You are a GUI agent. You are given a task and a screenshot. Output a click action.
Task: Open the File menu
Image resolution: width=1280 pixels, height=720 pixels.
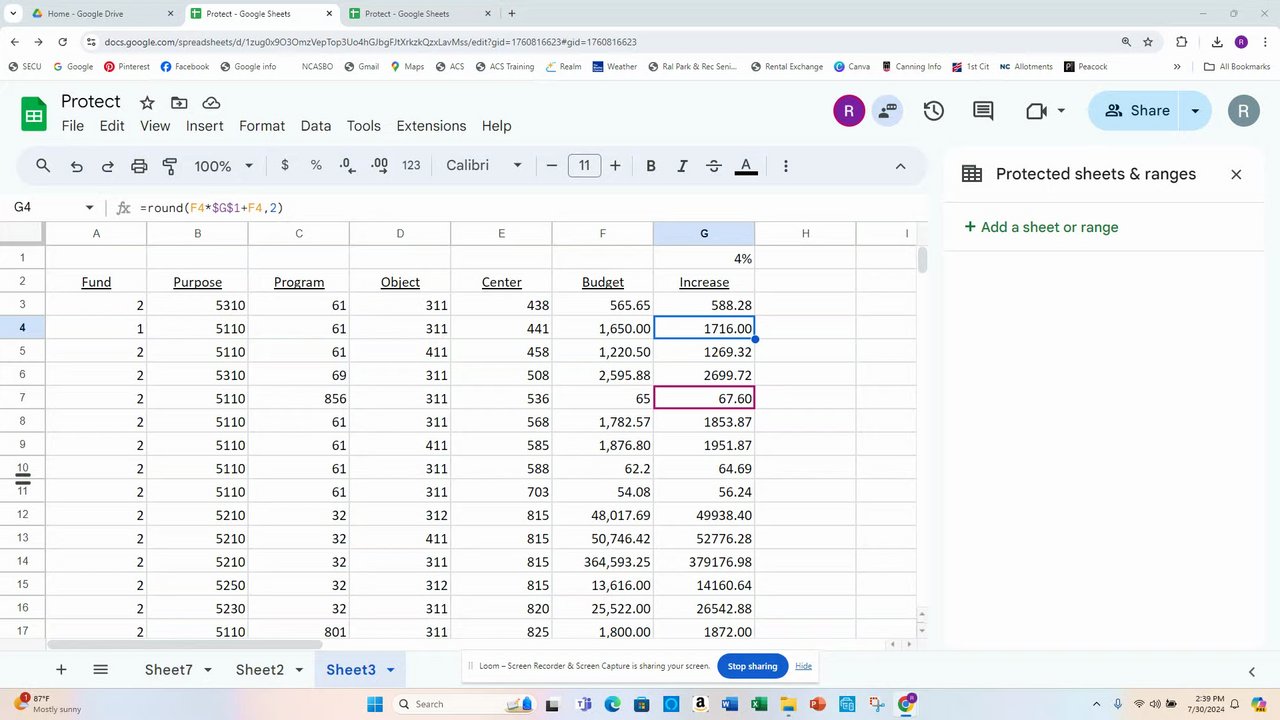coord(73,126)
